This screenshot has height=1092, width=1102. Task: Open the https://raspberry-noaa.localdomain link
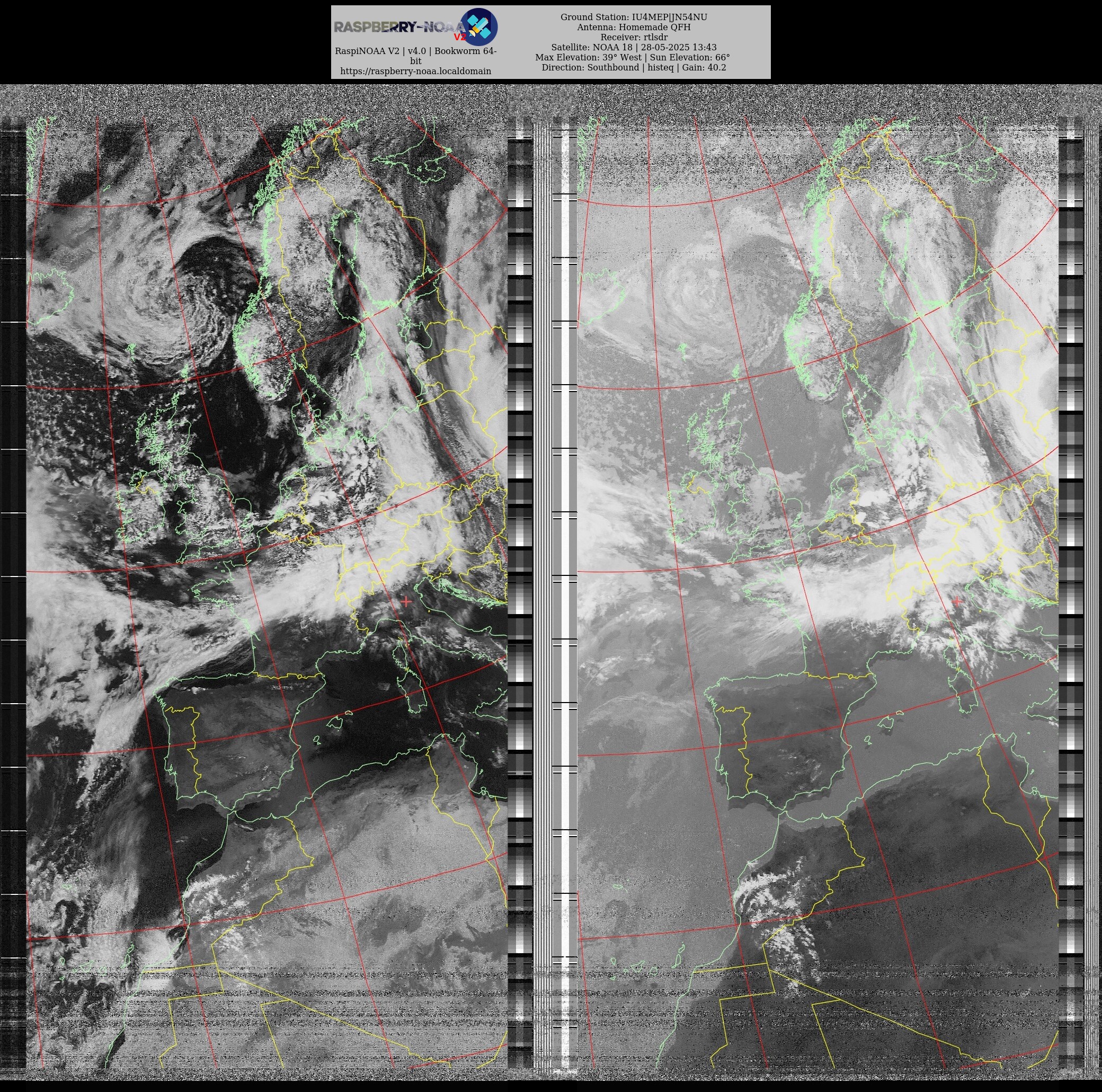click(x=416, y=72)
